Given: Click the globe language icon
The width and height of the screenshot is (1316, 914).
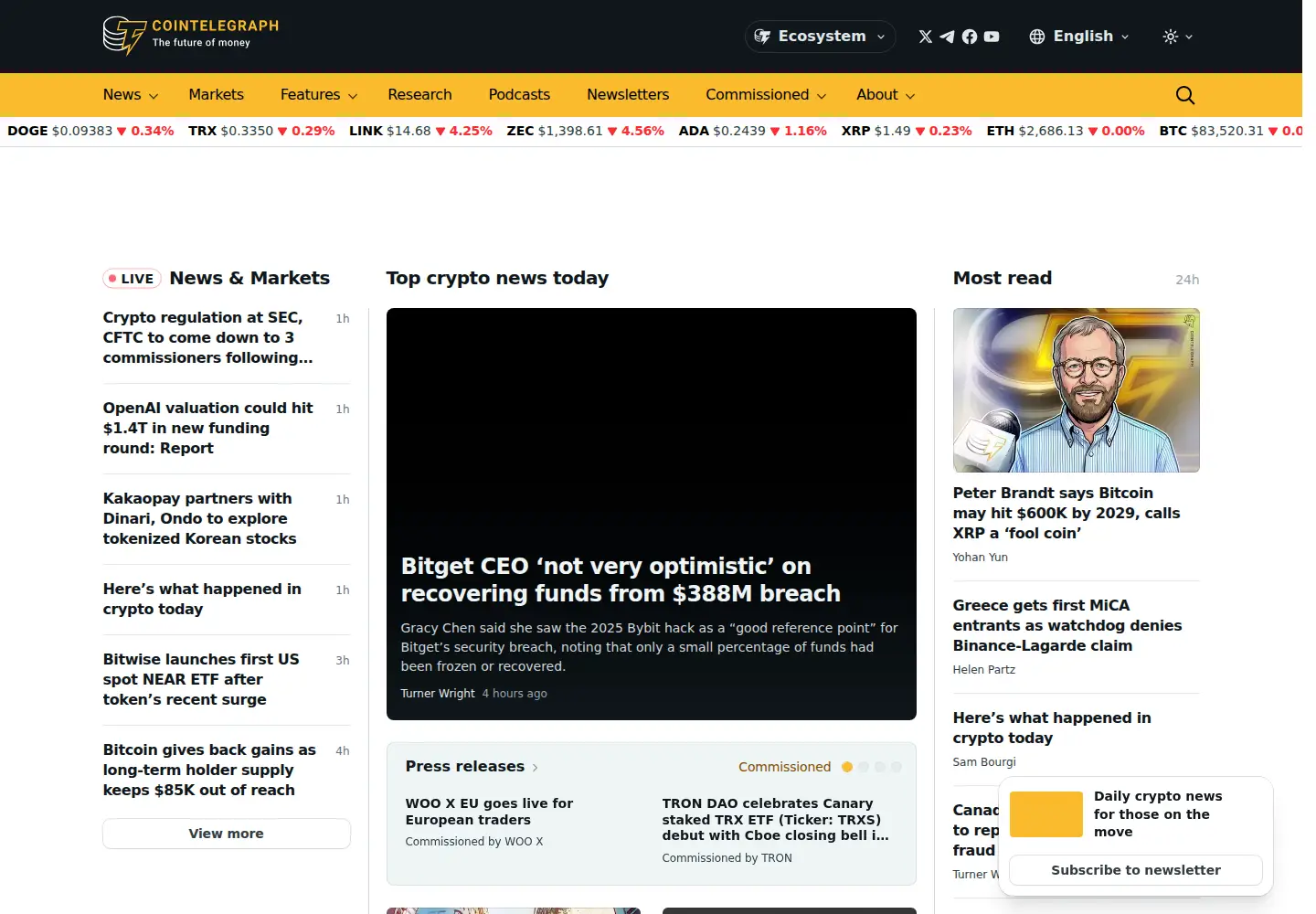Looking at the screenshot, I should [1037, 37].
